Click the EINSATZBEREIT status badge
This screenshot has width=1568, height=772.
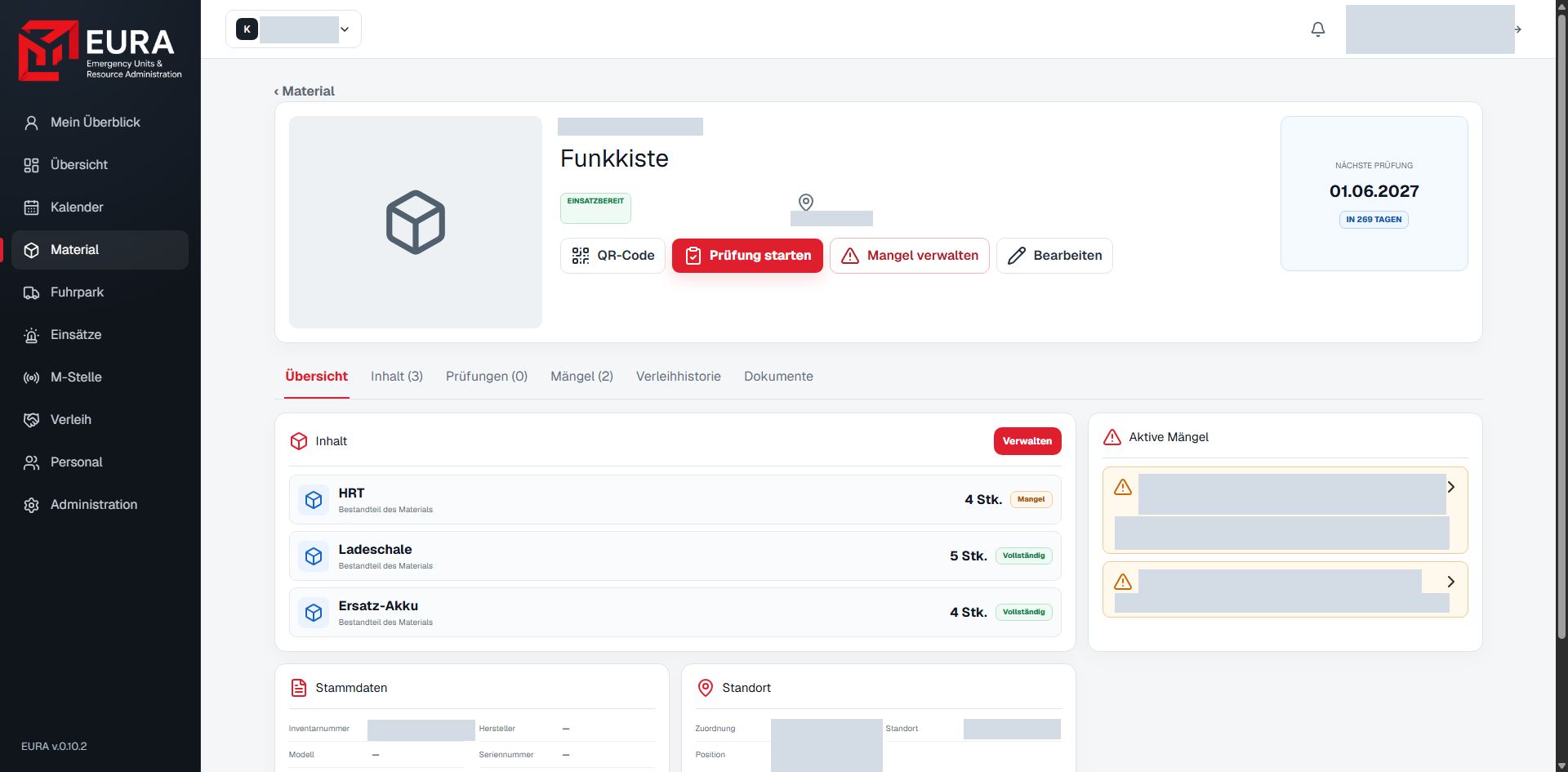click(595, 208)
